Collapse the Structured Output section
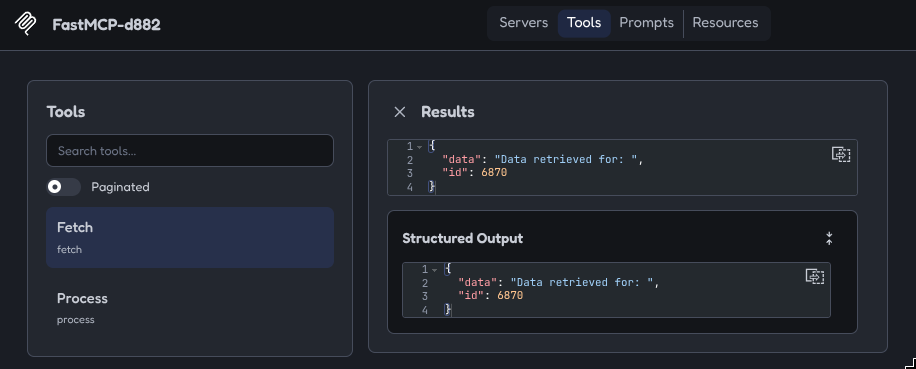The image size is (916, 369). coord(829,238)
